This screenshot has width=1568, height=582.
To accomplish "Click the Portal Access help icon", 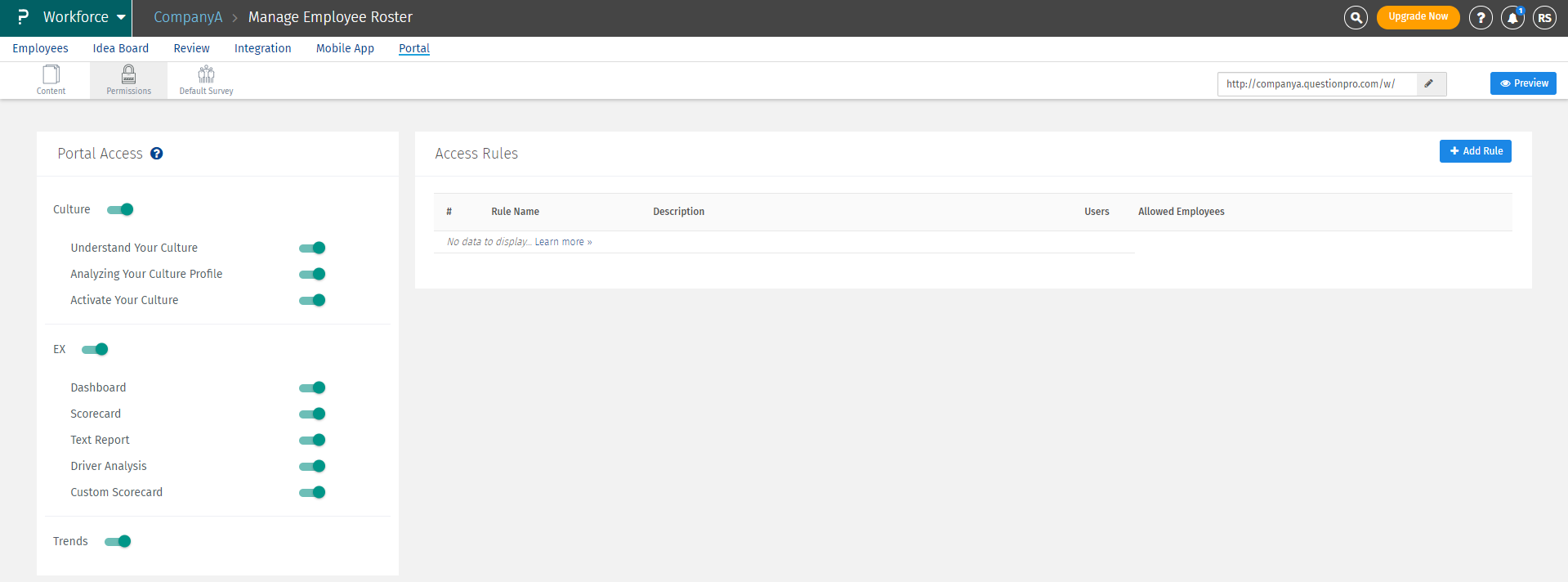I will tap(157, 154).
